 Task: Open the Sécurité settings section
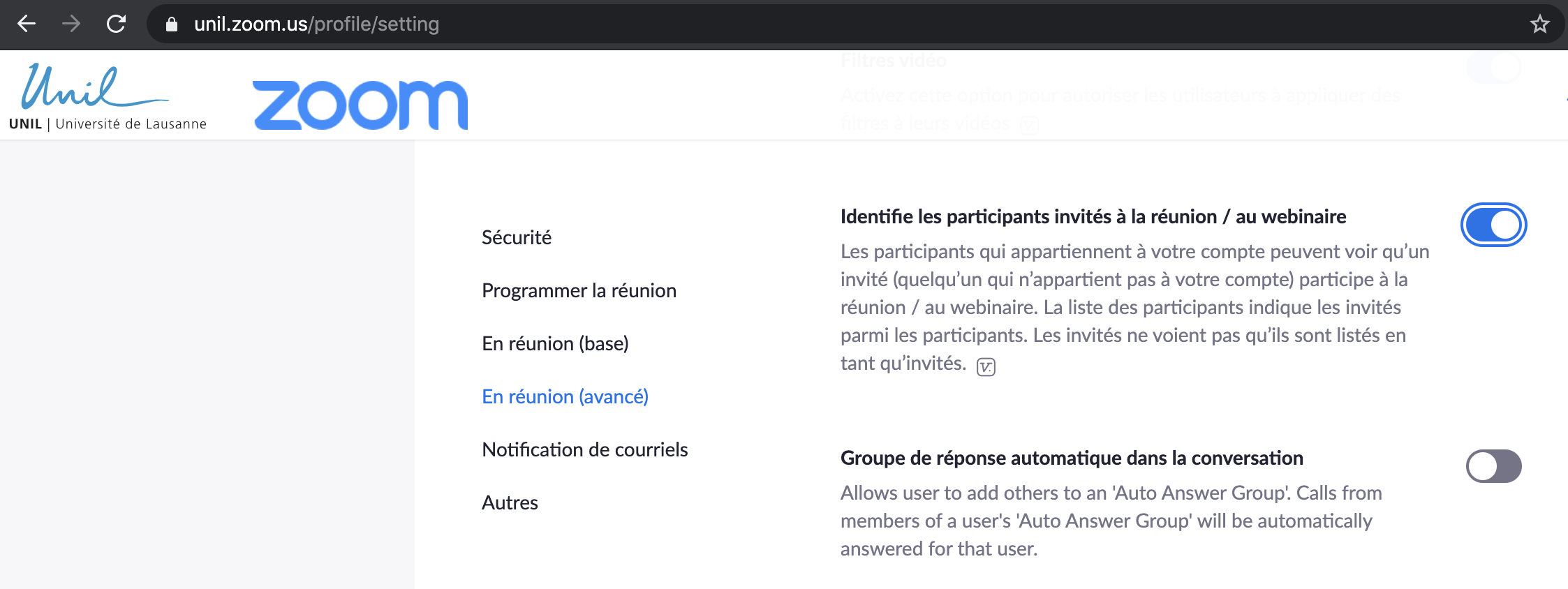tap(517, 237)
